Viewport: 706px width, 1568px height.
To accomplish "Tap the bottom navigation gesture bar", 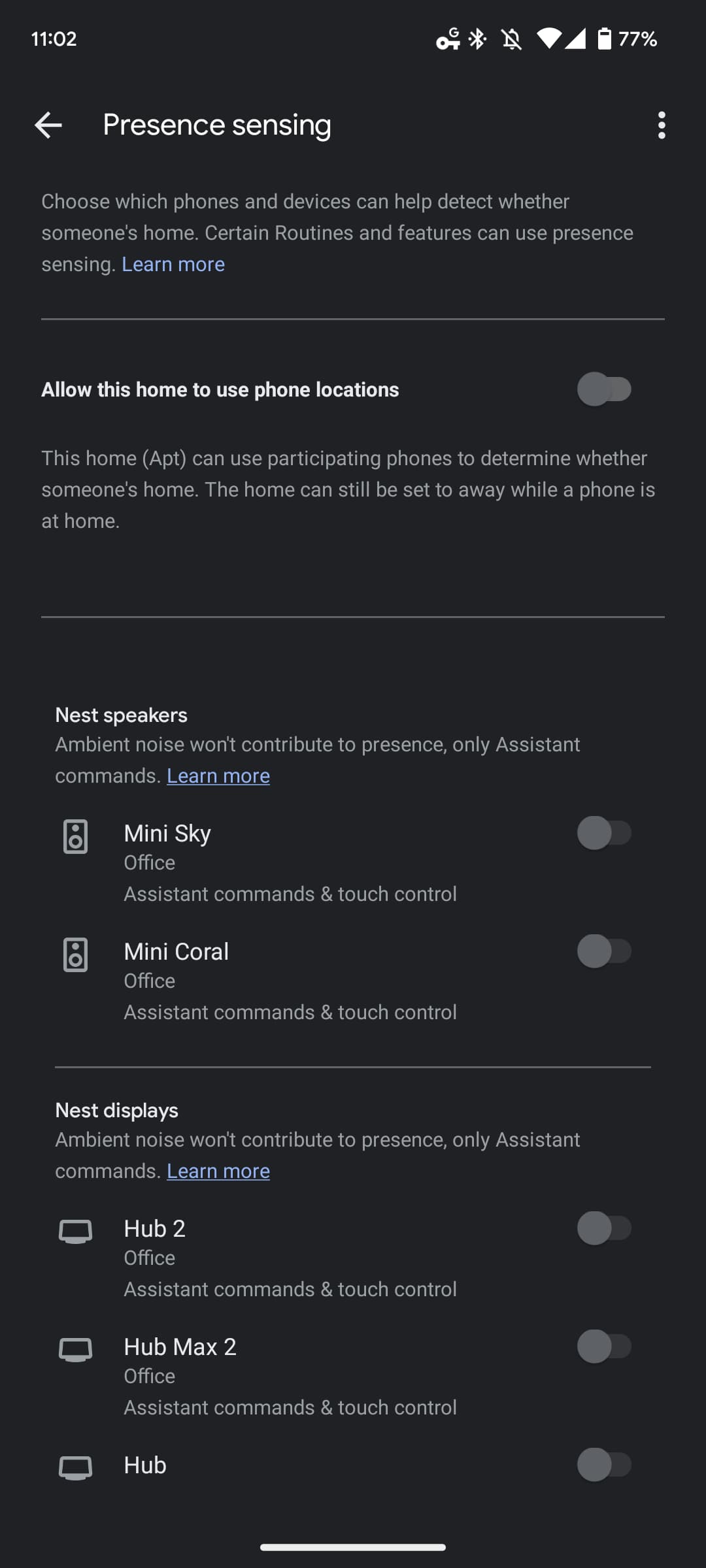I will pyautogui.click(x=353, y=1547).
